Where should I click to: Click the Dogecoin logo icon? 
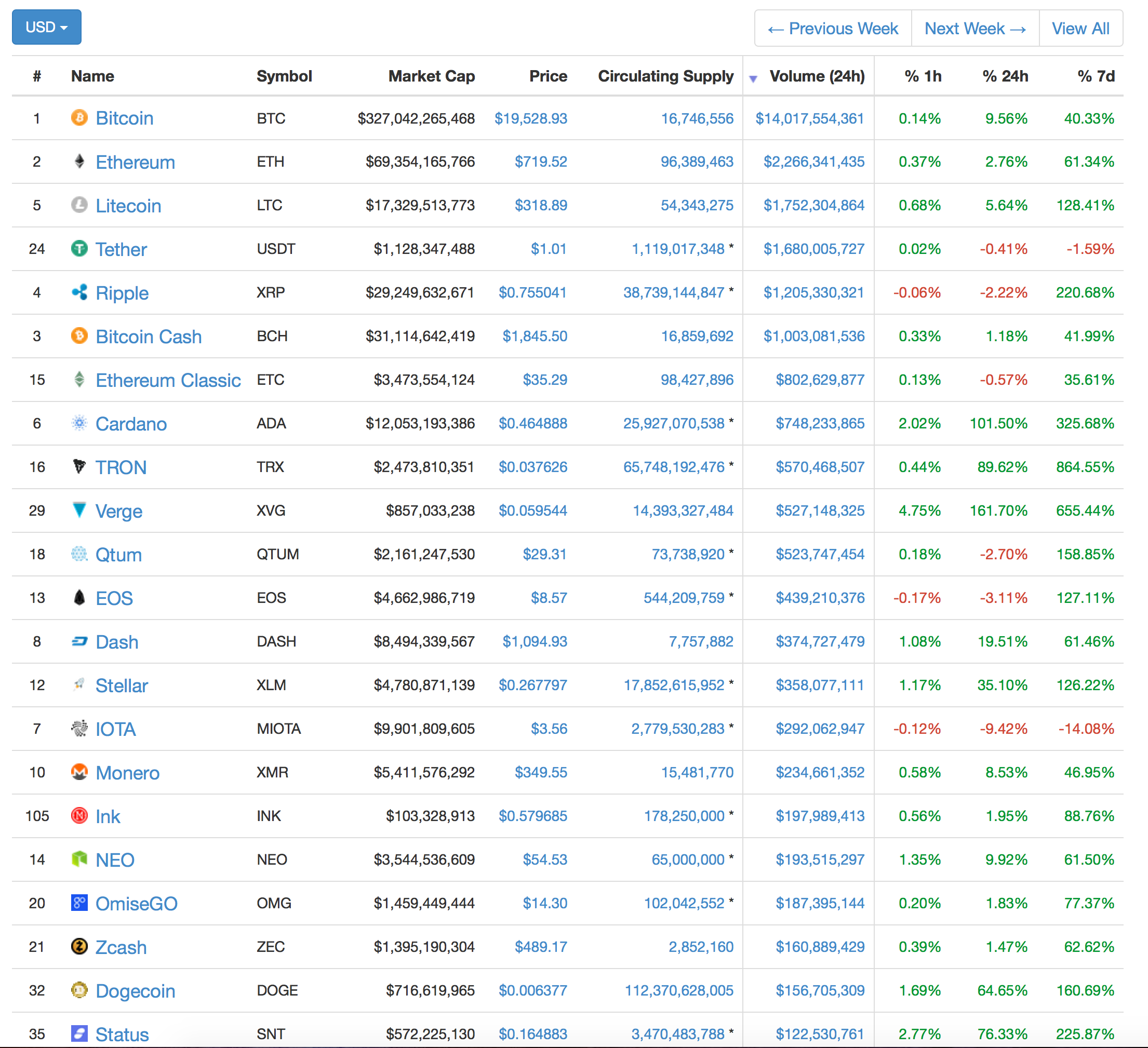click(x=79, y=990)
